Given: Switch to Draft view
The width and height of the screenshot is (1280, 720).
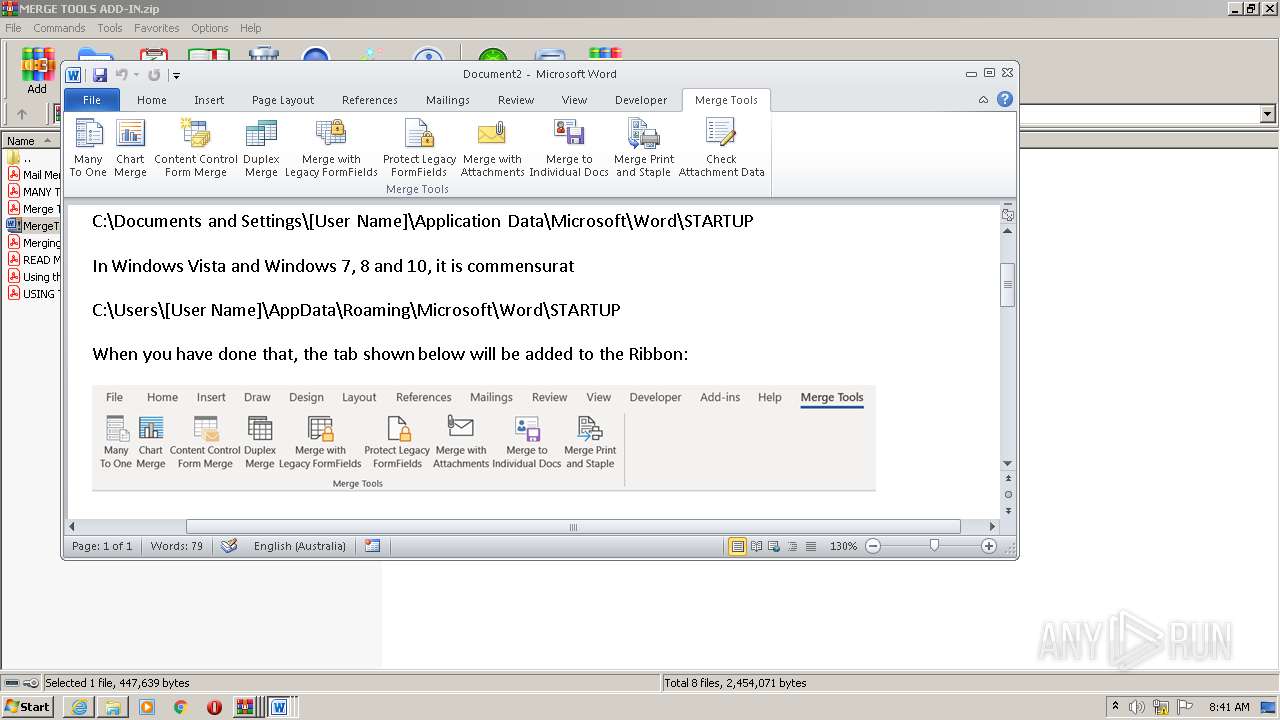Looking at the screenshot, I should [811, 546].
